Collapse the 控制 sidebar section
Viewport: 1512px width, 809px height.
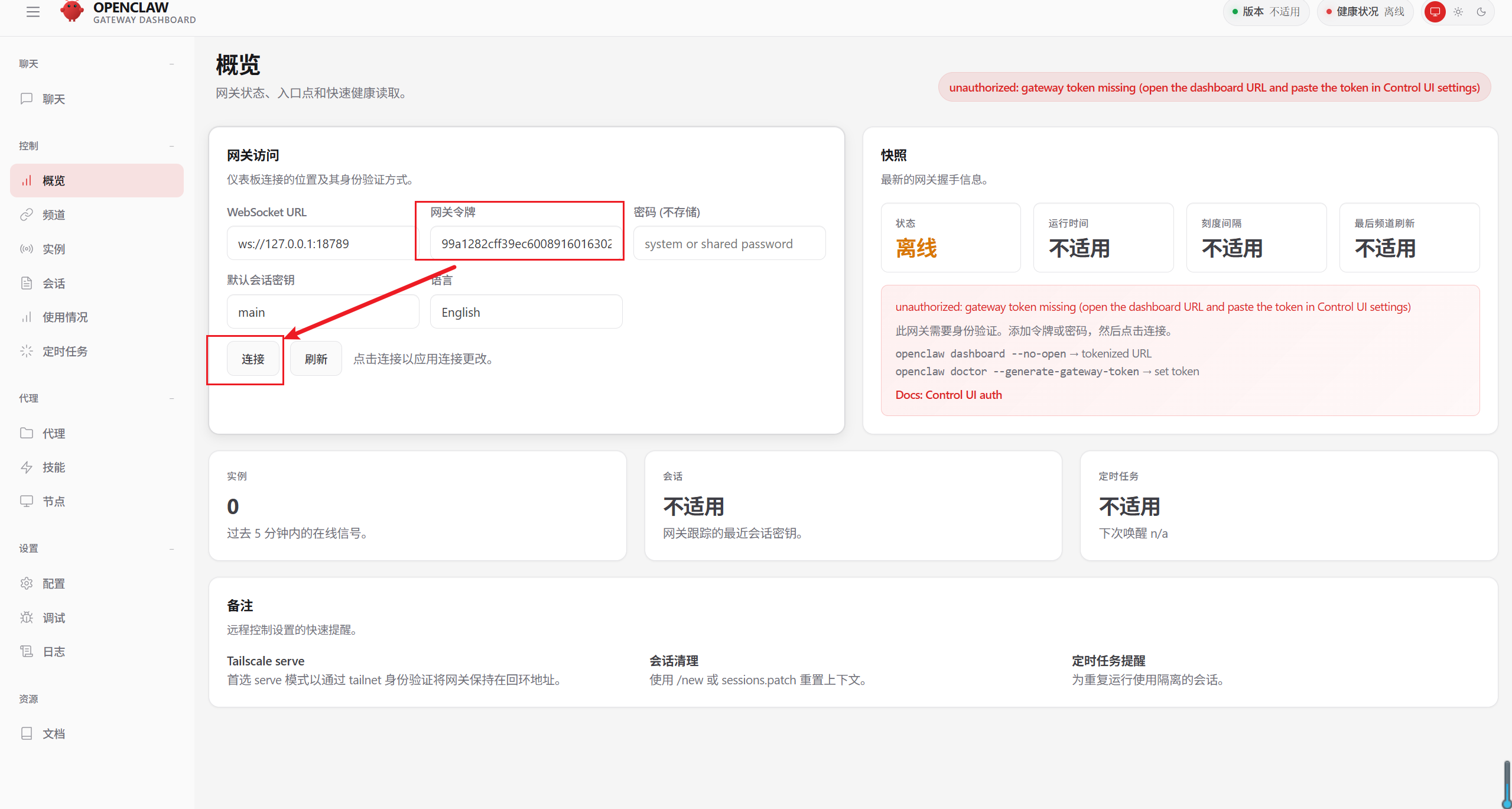click(x=172, y=146)
